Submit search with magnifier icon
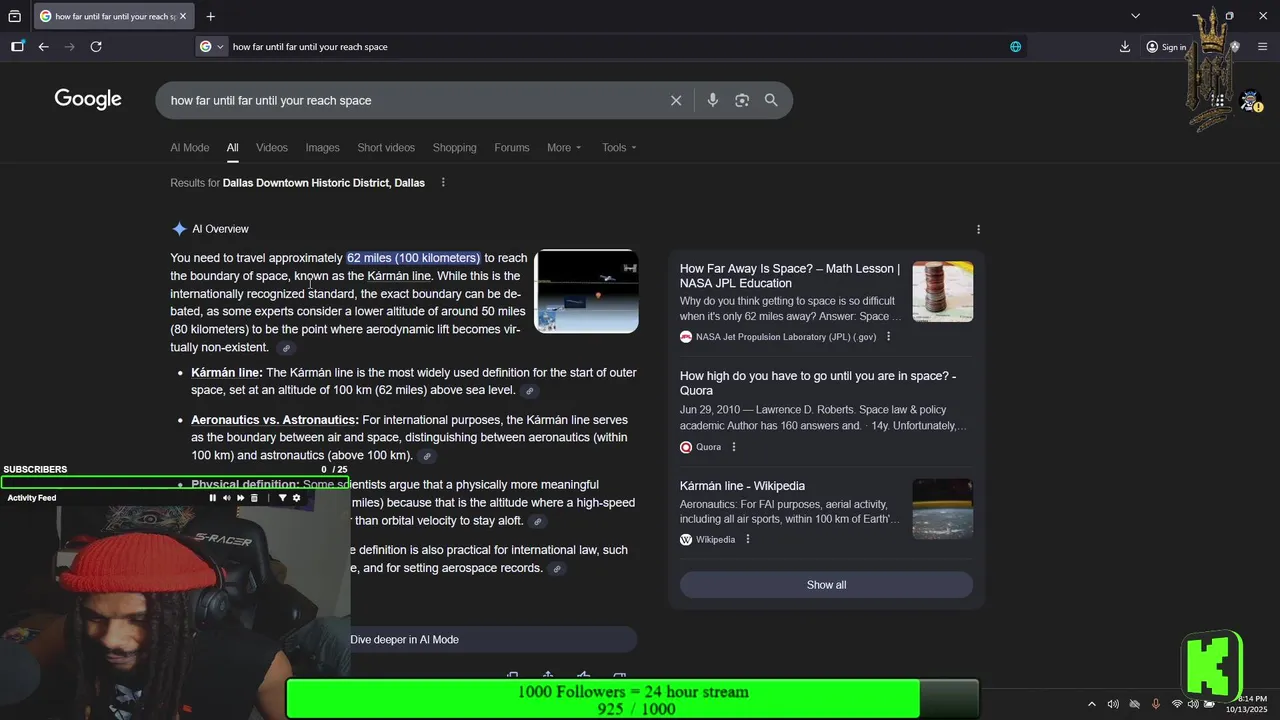The image size is (1280, 720). click(x=771, y=100)
